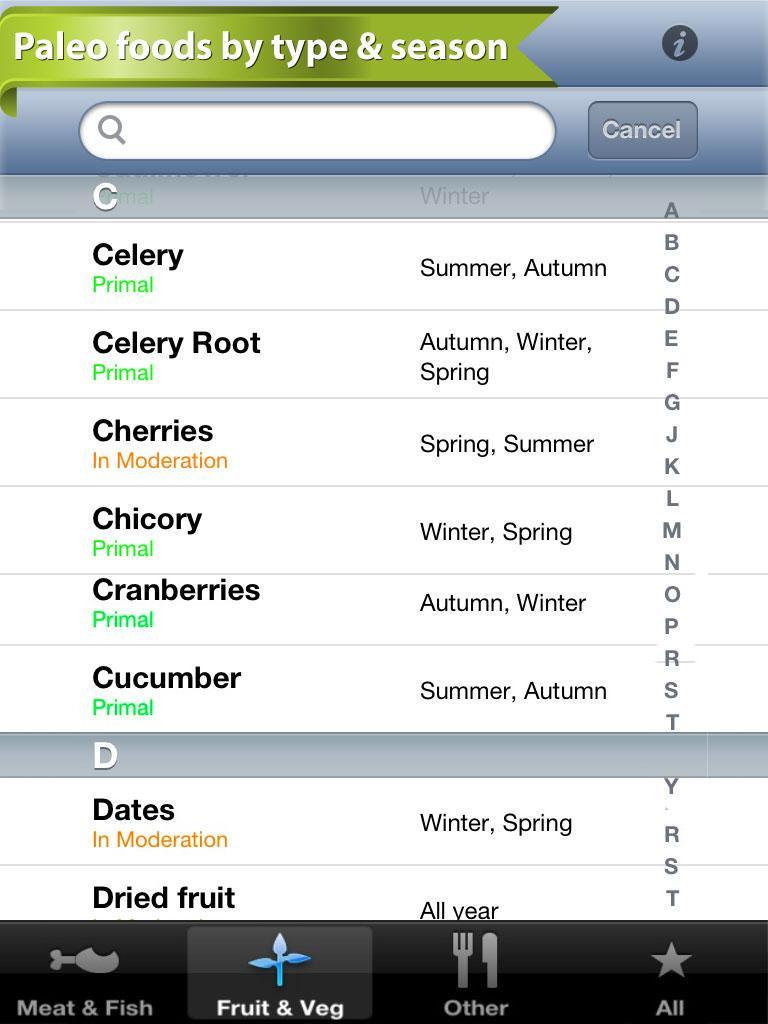This screenshot has height=1024, width=768.
Task: Tap the Dried fruit row
Action: coord(330,900)
